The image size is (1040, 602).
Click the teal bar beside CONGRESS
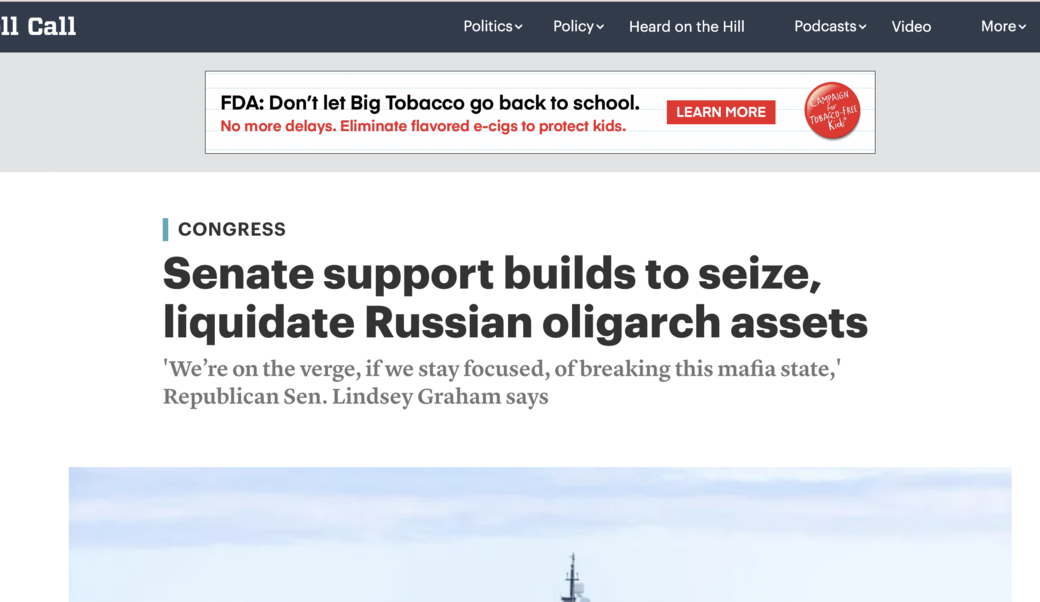pos(165,229)
